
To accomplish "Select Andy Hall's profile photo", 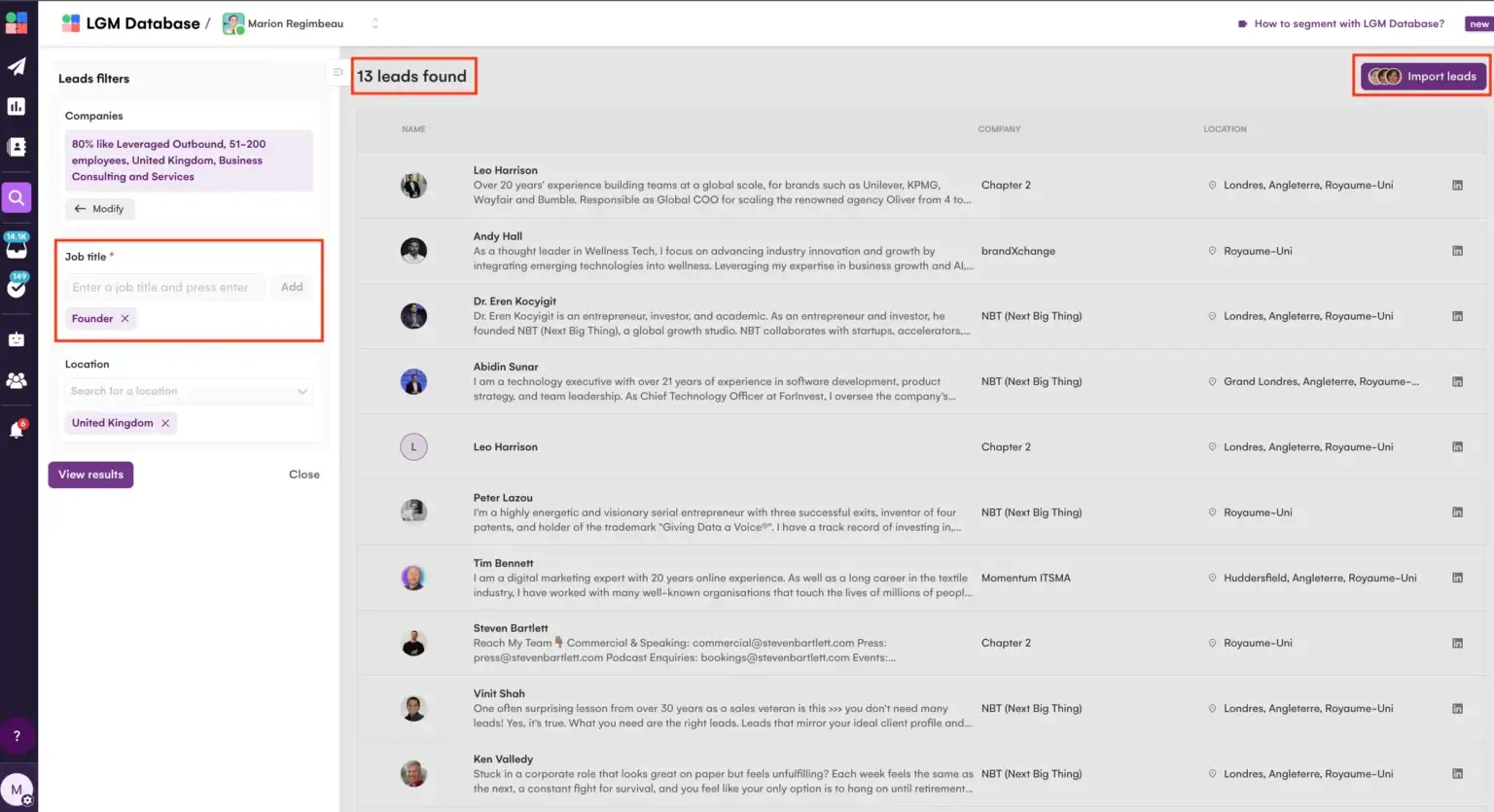I will click(413, 251).
